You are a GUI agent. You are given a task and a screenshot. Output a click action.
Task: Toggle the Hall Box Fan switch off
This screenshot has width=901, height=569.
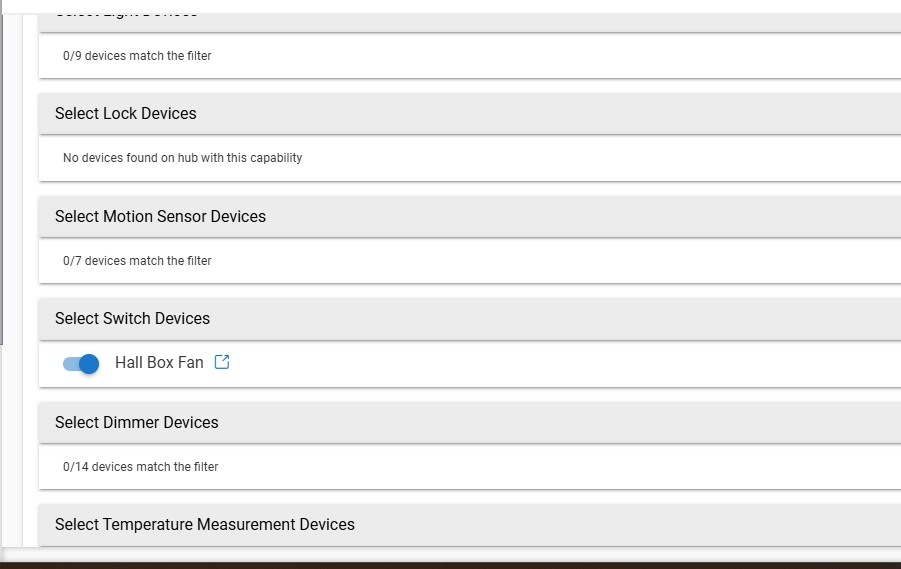80,364
